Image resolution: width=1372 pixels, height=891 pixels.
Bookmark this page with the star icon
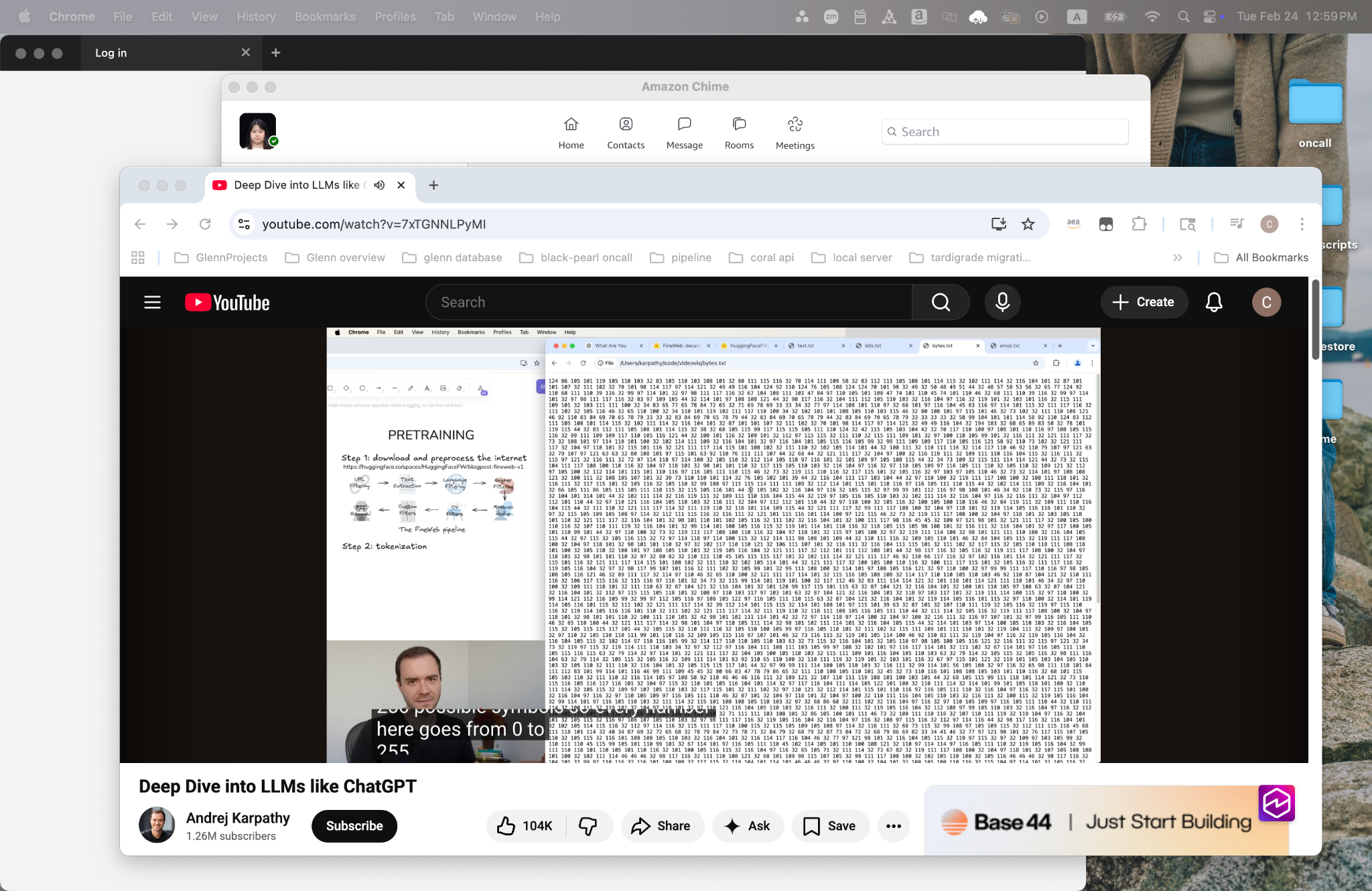pyautogui.click(x=1028, y=224)
